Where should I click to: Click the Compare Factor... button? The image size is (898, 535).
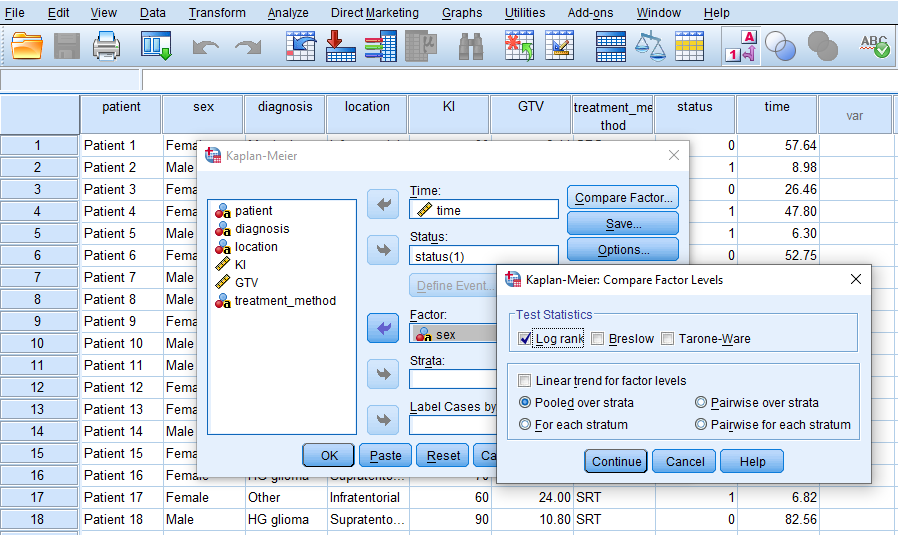coord(623,198)
